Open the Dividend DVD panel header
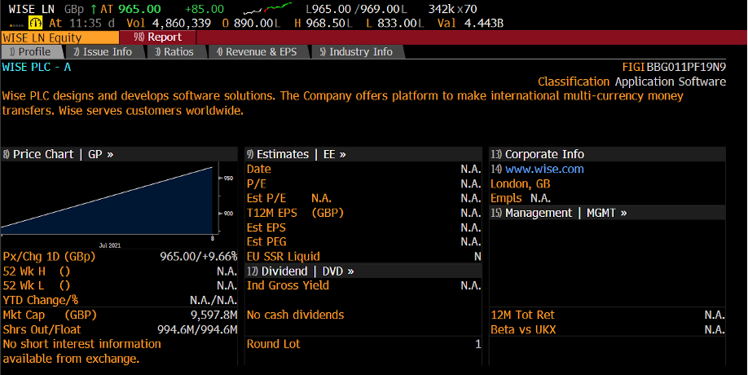Viewport: 748px width, 375px height. (x=363, y=271)
